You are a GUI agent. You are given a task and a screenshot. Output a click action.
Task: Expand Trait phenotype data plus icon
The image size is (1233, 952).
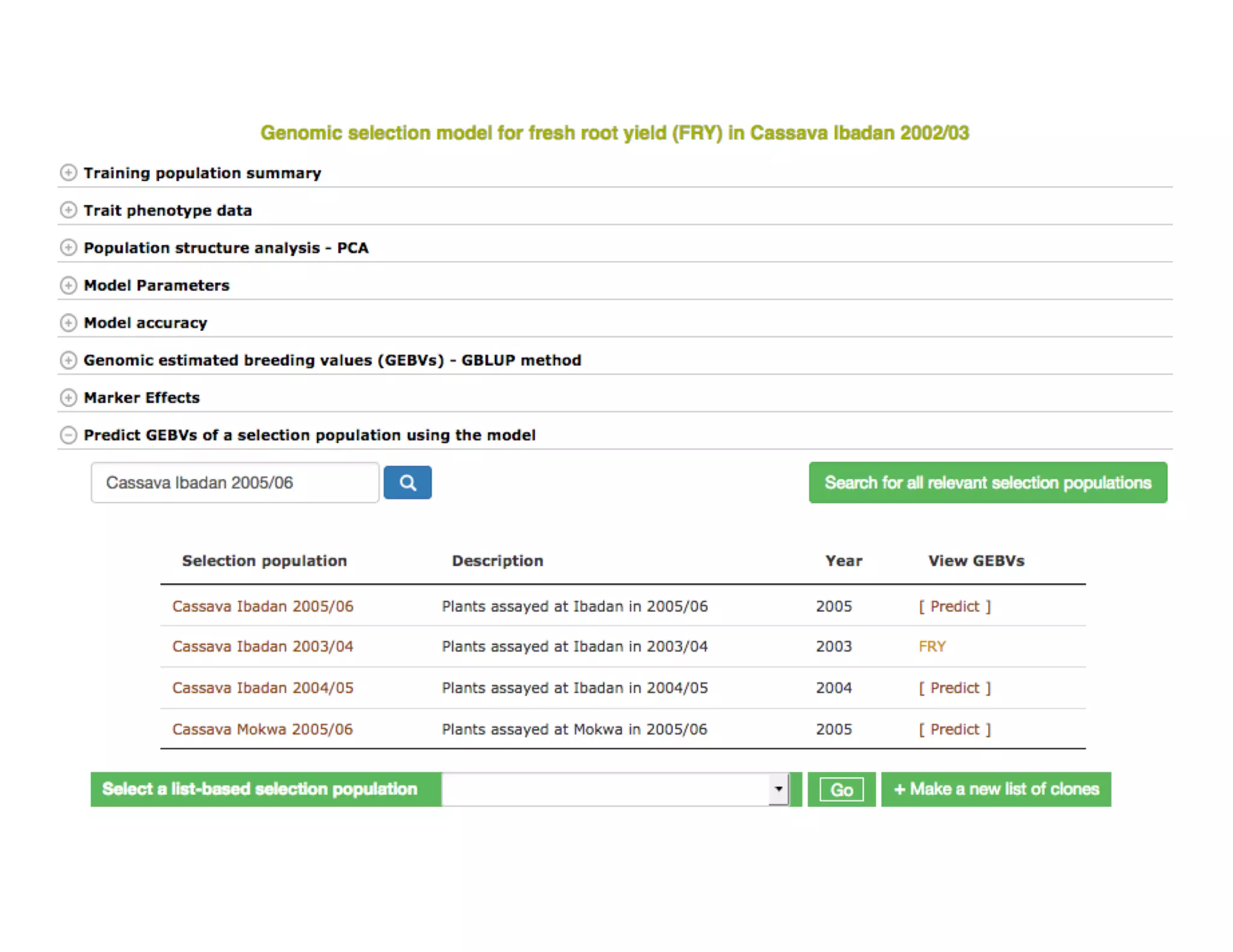(x=69, y=210)
